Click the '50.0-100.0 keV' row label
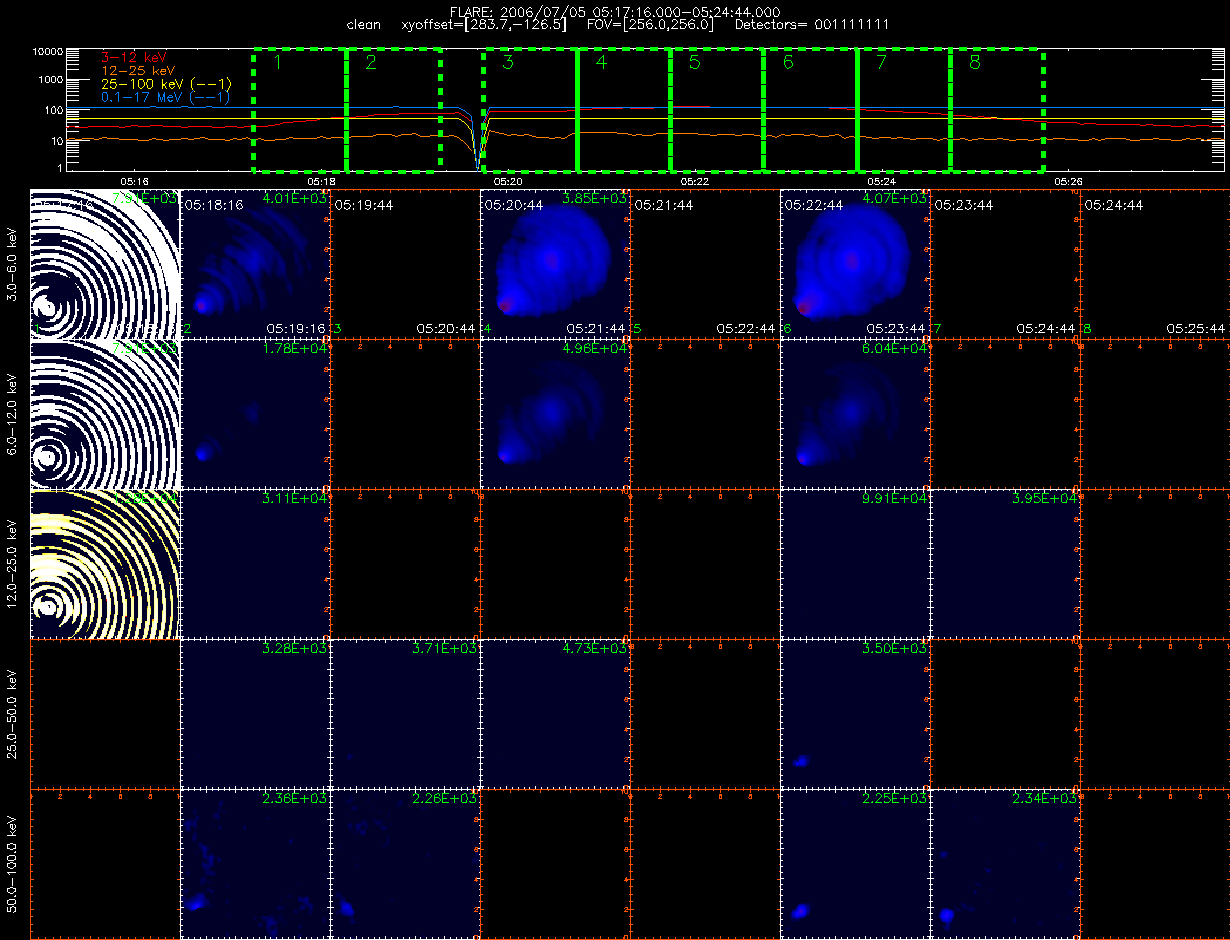This screenshot has width=1230, height=940. [x=12, y=864]
